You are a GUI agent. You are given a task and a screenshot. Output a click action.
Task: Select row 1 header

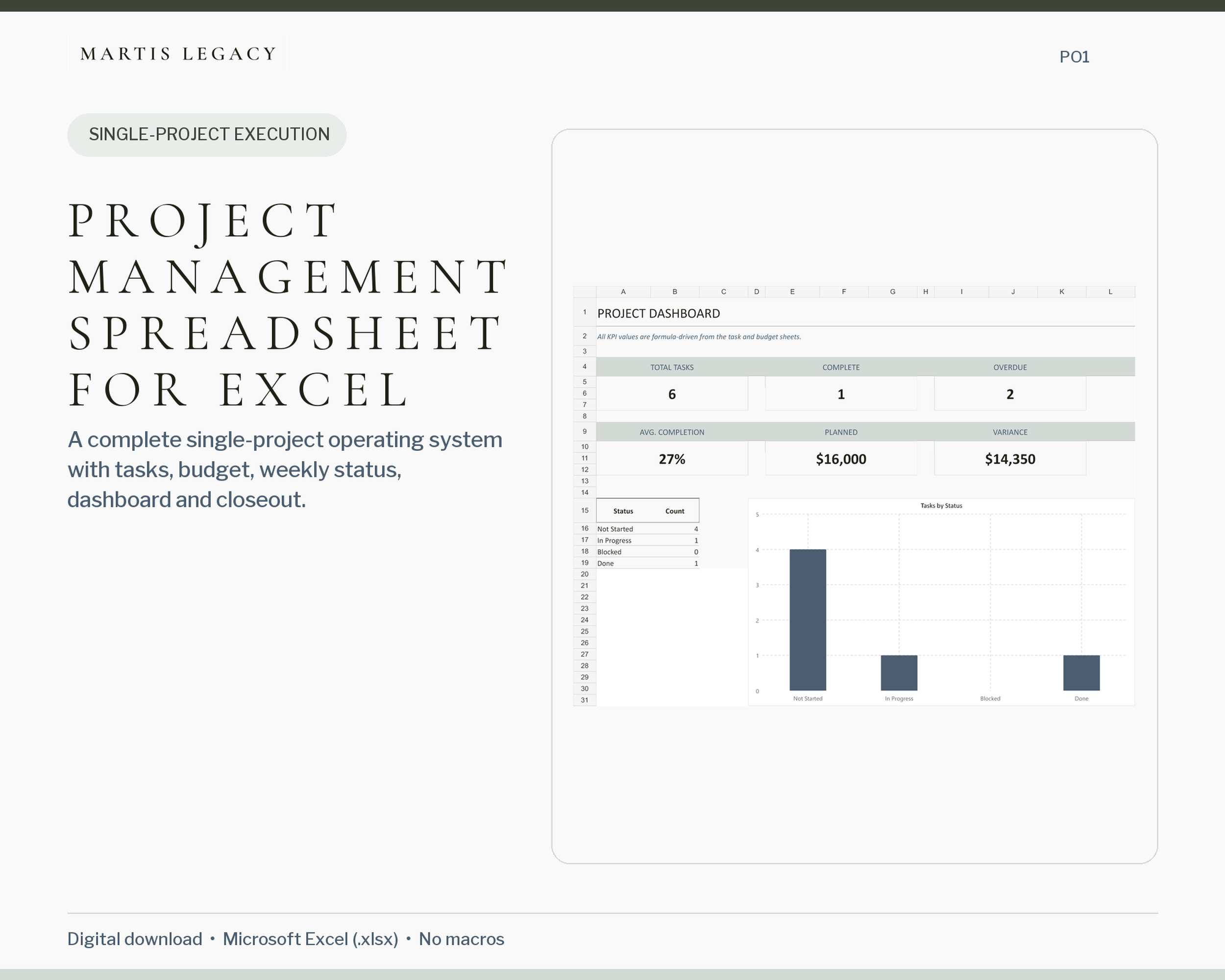[585, 313]
